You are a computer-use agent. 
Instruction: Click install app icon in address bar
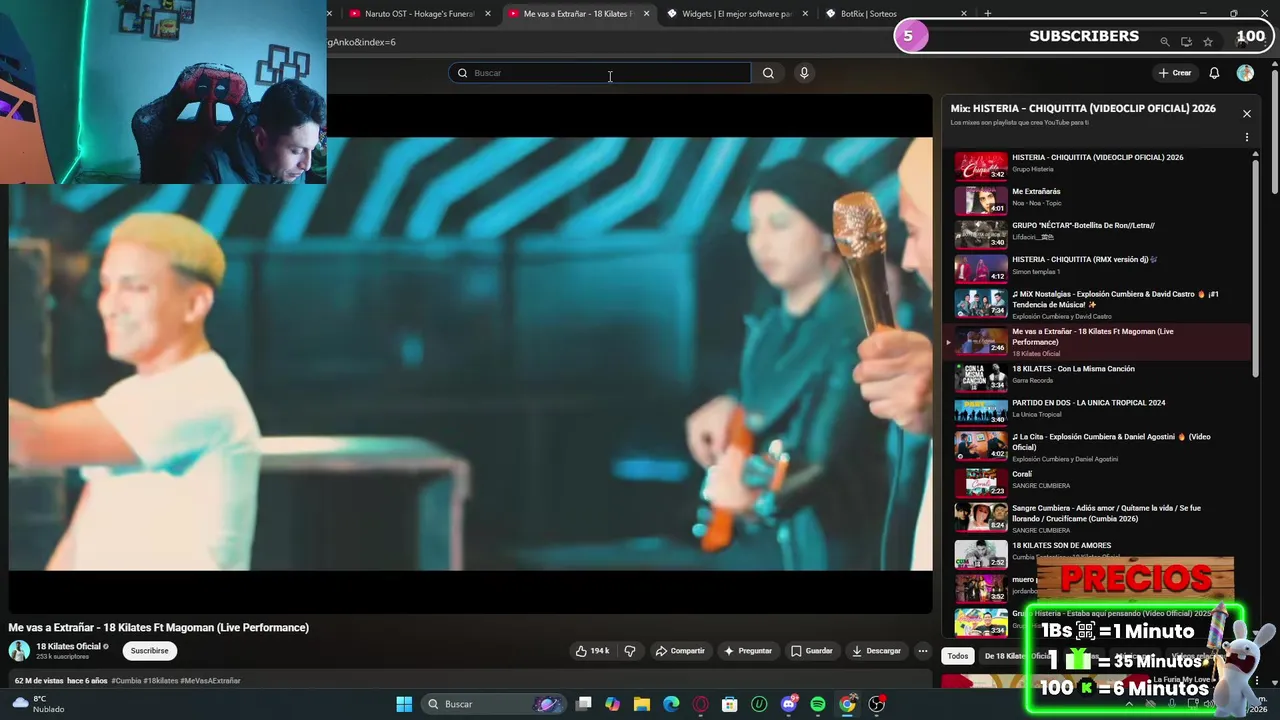pos(1186,42)
